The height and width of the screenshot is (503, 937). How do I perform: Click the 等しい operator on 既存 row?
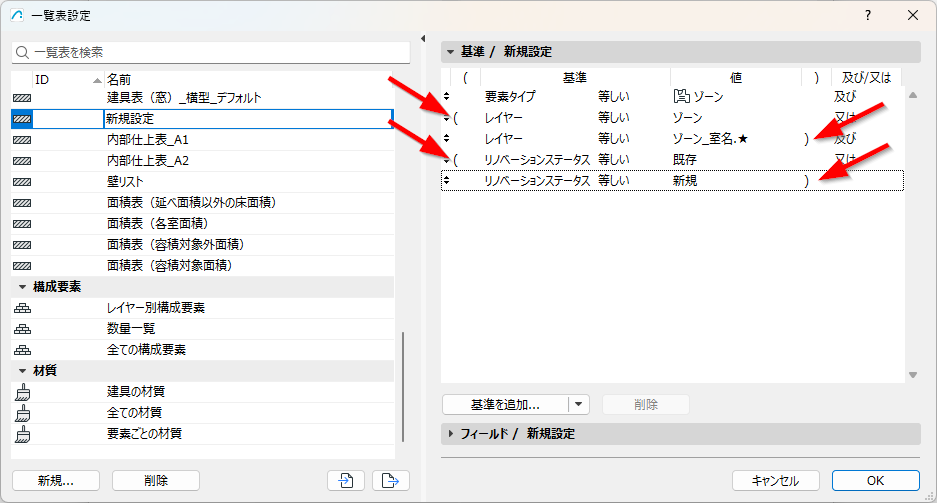[614, 160]
